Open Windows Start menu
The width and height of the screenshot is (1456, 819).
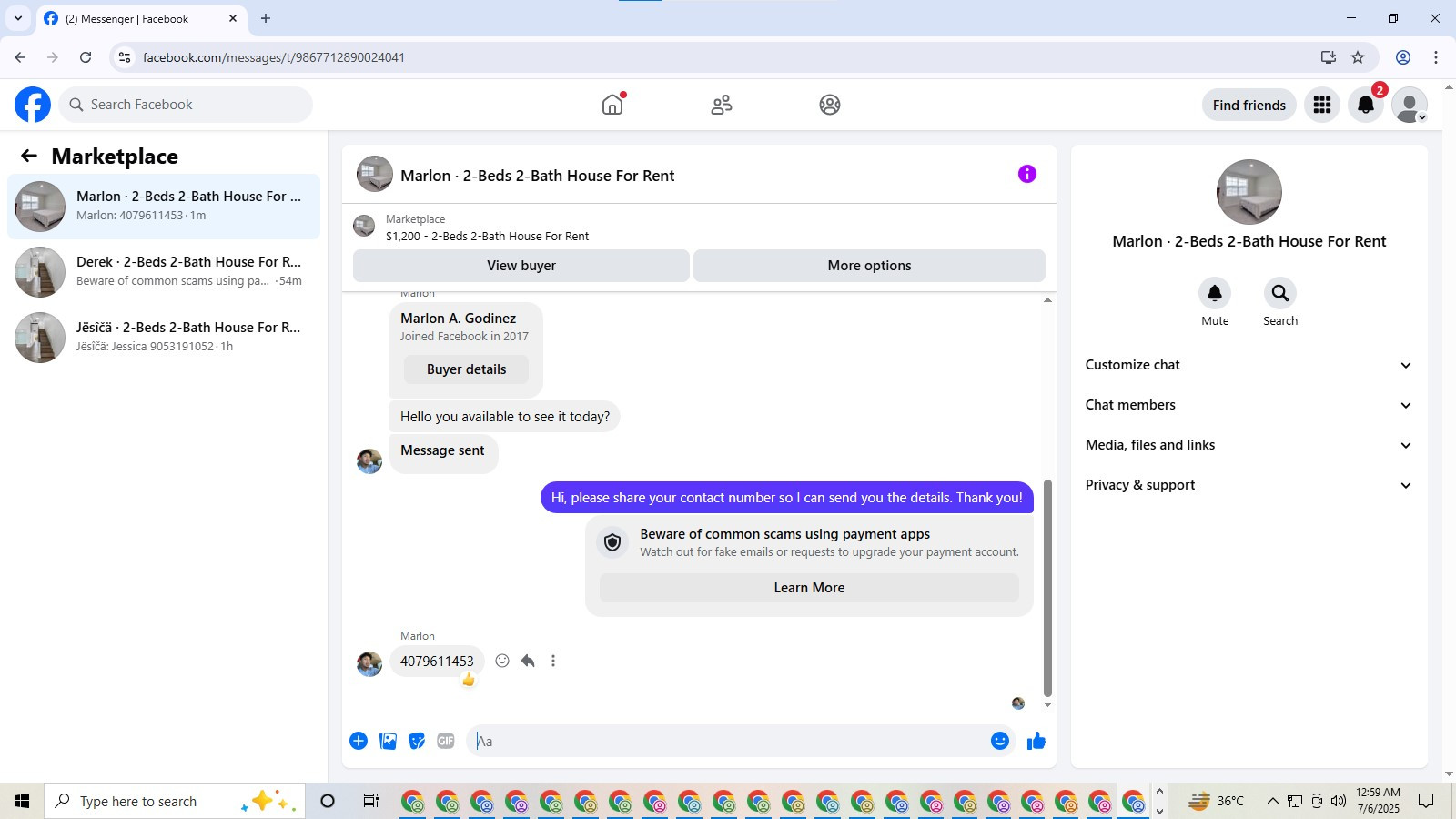tap(22, 801)
